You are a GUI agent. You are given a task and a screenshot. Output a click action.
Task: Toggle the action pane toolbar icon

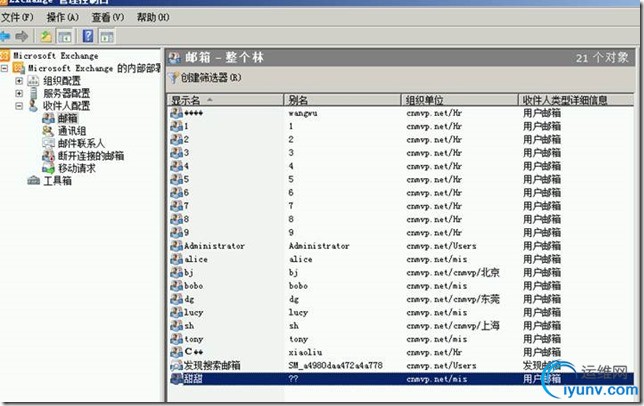[x=107, y=37]
